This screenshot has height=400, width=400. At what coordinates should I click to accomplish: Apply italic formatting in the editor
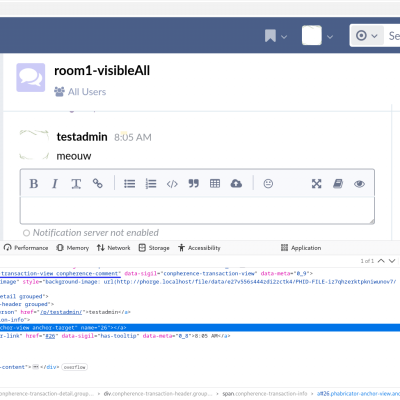55,184
